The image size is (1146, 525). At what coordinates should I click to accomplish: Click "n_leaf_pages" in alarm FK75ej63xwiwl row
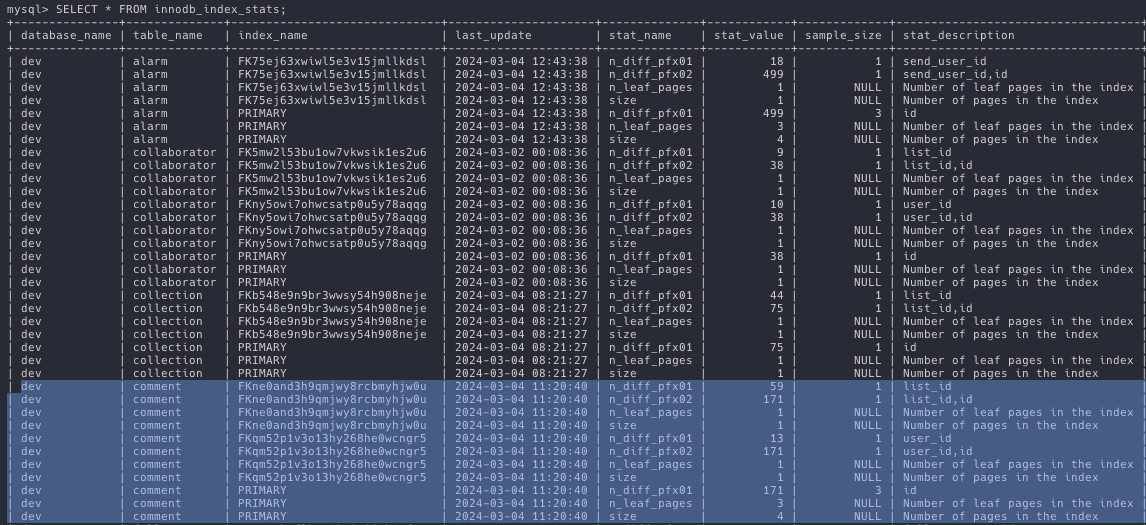coord(650,87)
